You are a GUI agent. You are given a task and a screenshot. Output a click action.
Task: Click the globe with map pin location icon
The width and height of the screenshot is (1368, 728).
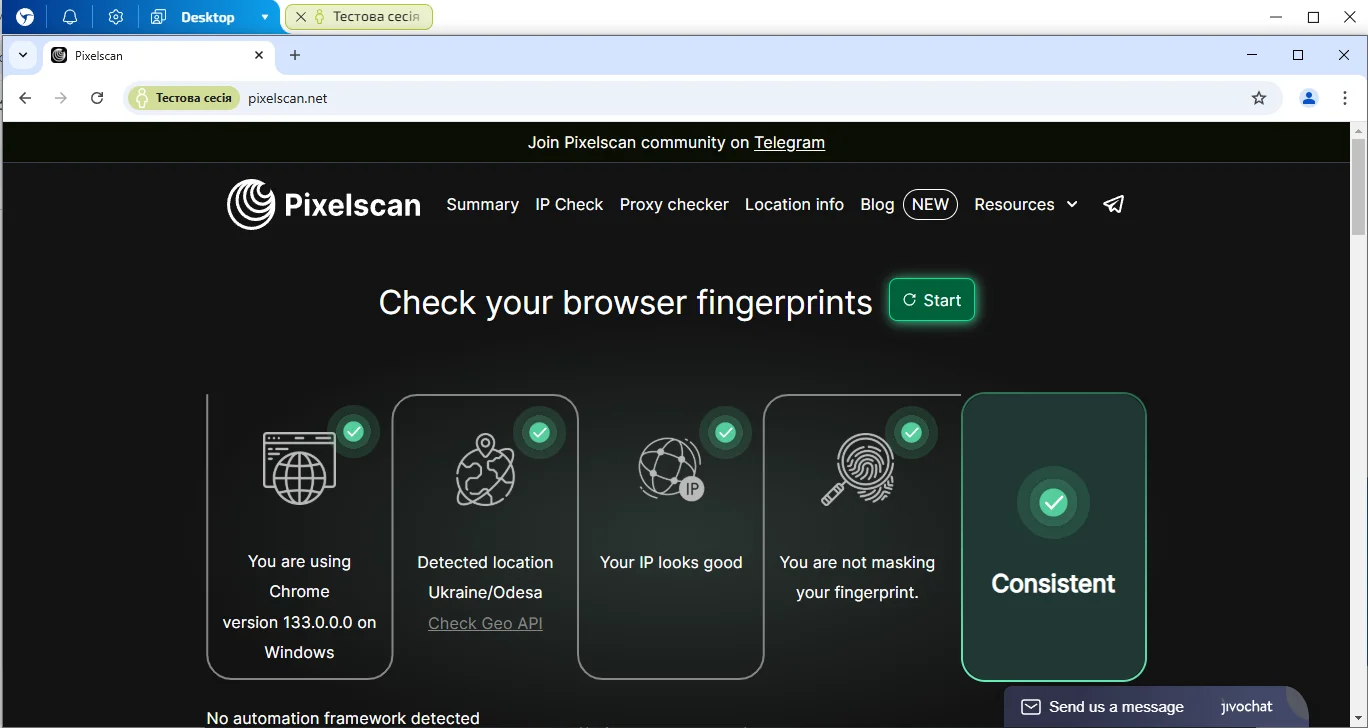485,470
